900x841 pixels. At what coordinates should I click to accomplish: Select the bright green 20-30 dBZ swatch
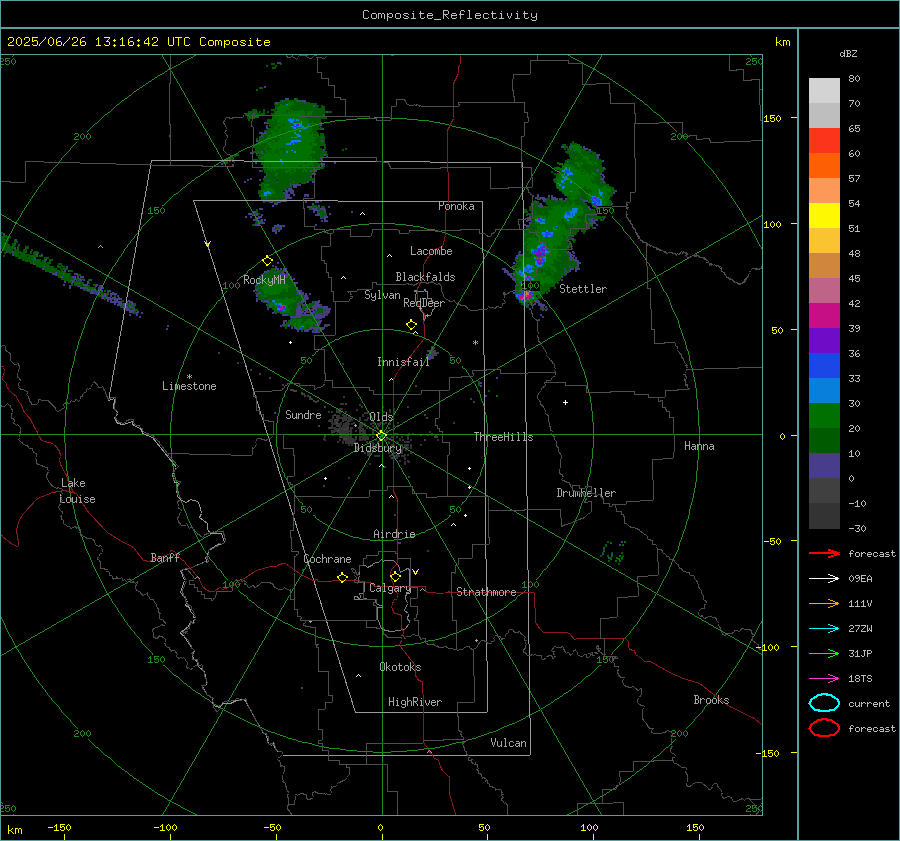click(x=824, y=416)
